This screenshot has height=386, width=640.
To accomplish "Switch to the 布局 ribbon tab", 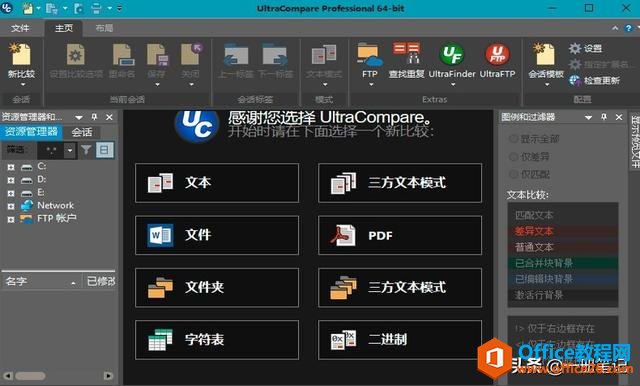I will click(x=104, y=28).
